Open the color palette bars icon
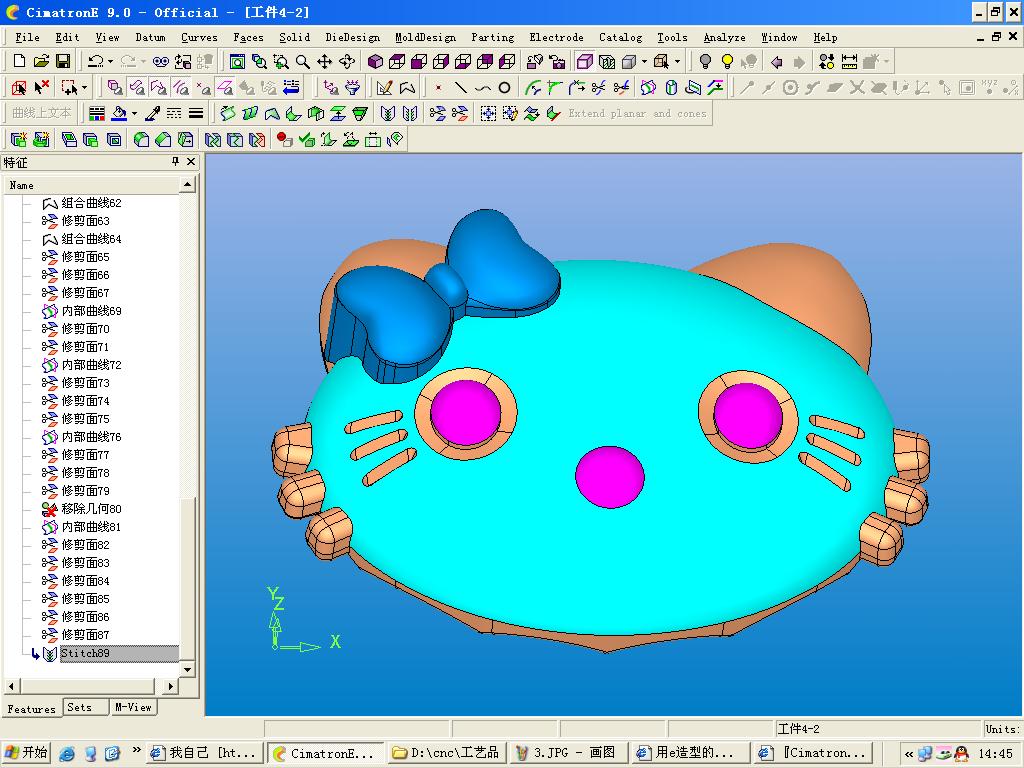Screen dimensions: 1024x768 click(x=97, y=114)
